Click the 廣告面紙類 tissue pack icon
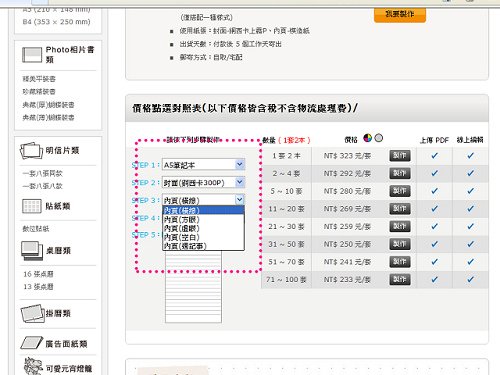This screenshot has height=375, width=500. click(x=32, y=343)
